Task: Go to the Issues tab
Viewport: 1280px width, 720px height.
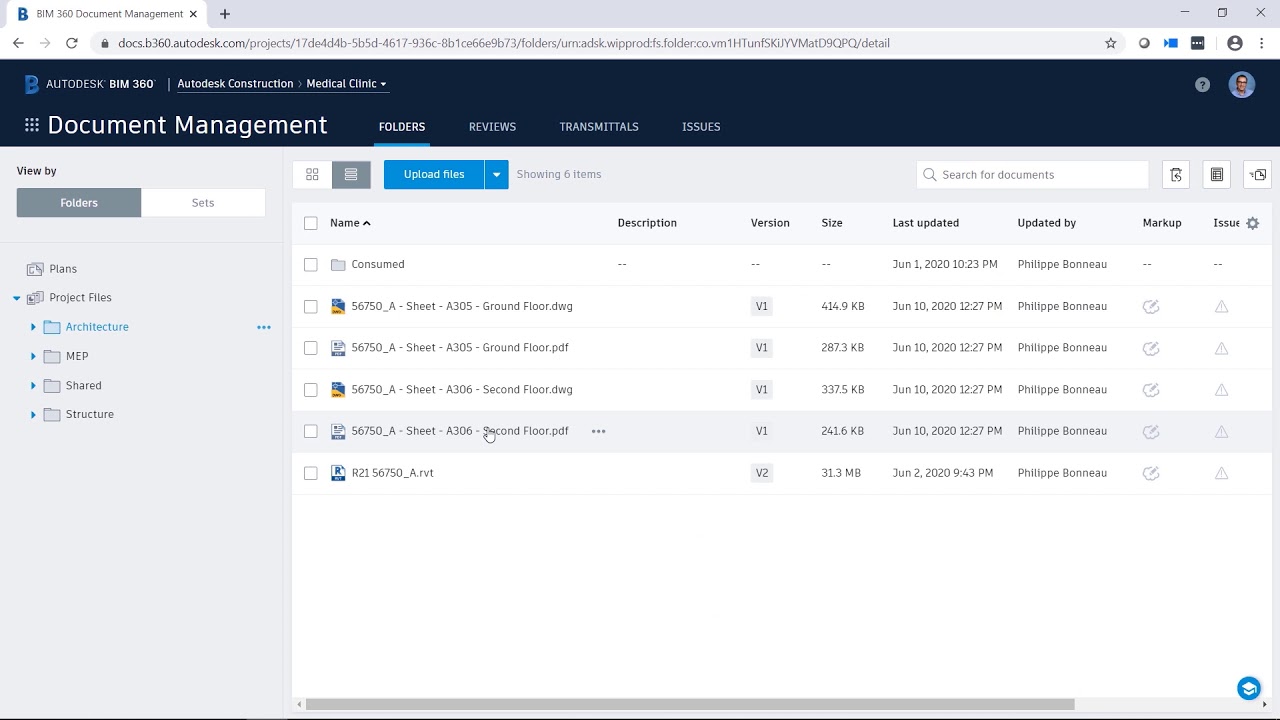Action: (x=701, y=127)
